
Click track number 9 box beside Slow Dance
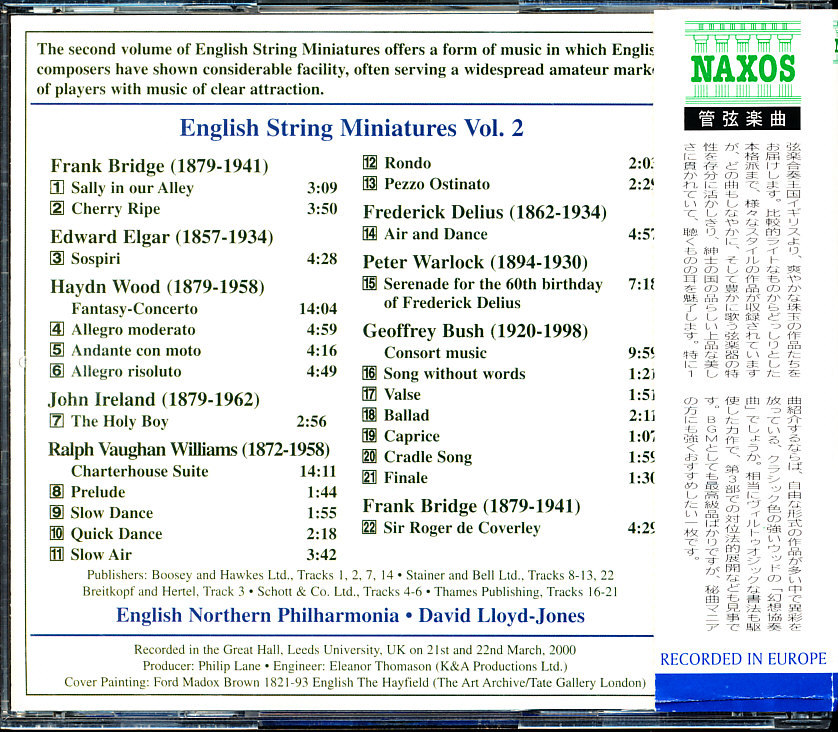click(x=57, y=512)
